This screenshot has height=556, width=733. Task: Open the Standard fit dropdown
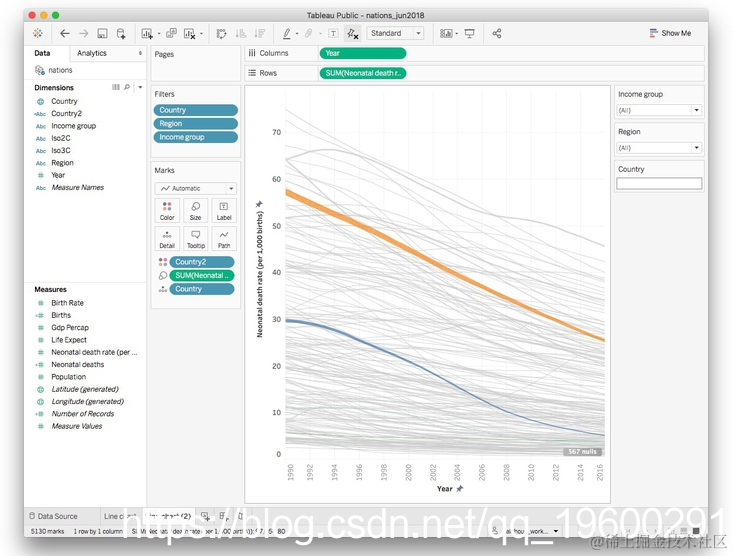395,33
